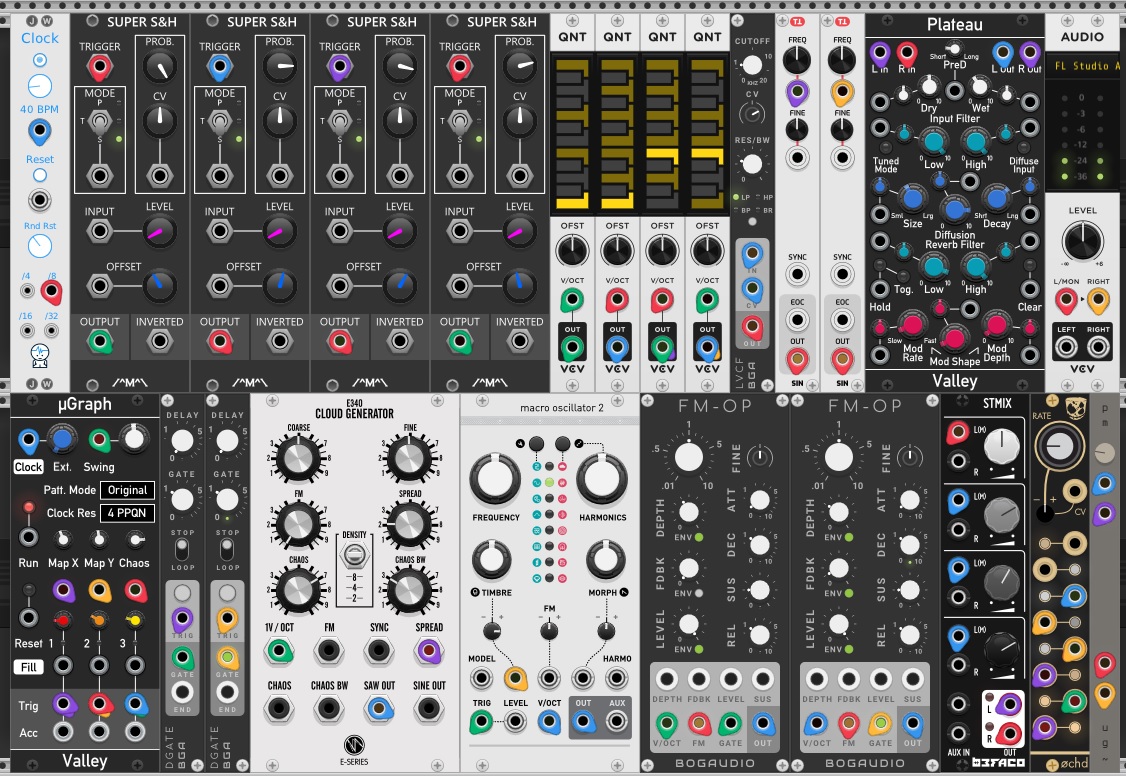The height and width of the screenshot is (776, 1126).
Task: Click the Fill button on µGraph
Action: (28, 667)
